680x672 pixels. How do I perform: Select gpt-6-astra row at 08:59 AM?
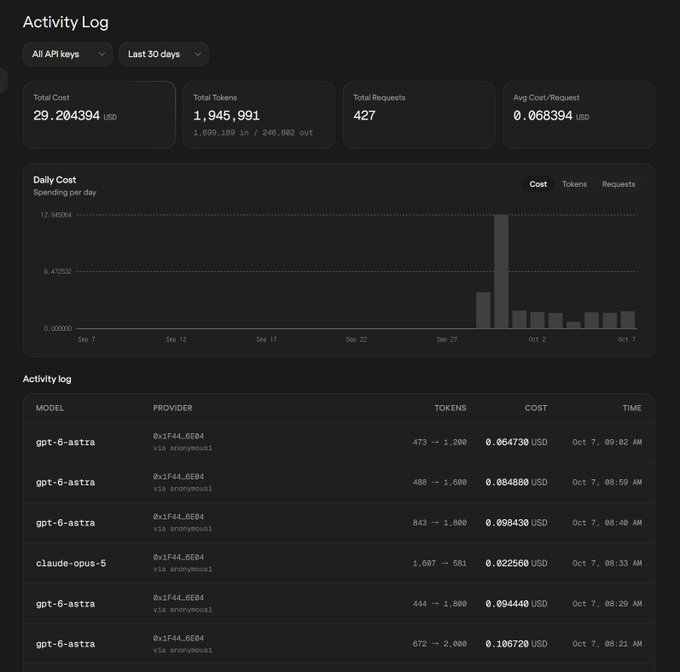click(x=339, y=483)
